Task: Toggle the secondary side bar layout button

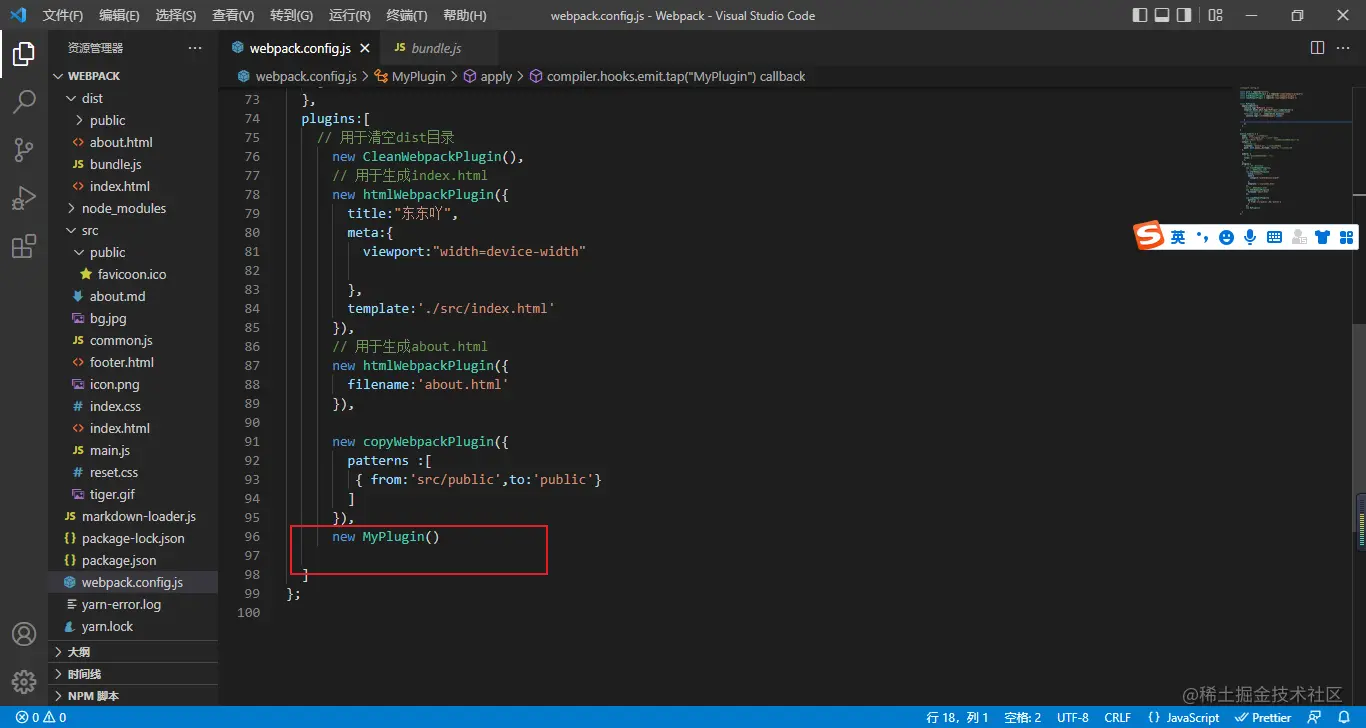Action: (1184, 15)
